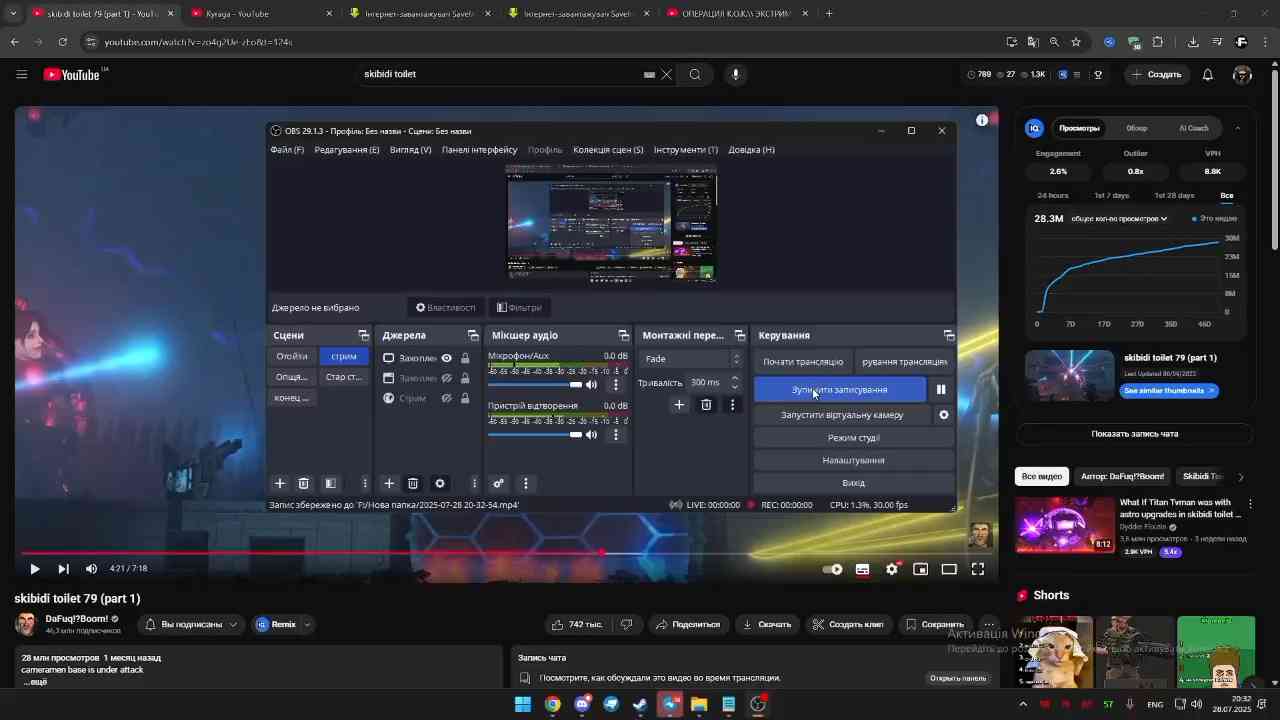Viewport: 1280px width, 720px height.
Task: Expand hidden icons in the system tray
Action: click(1022, 704)
